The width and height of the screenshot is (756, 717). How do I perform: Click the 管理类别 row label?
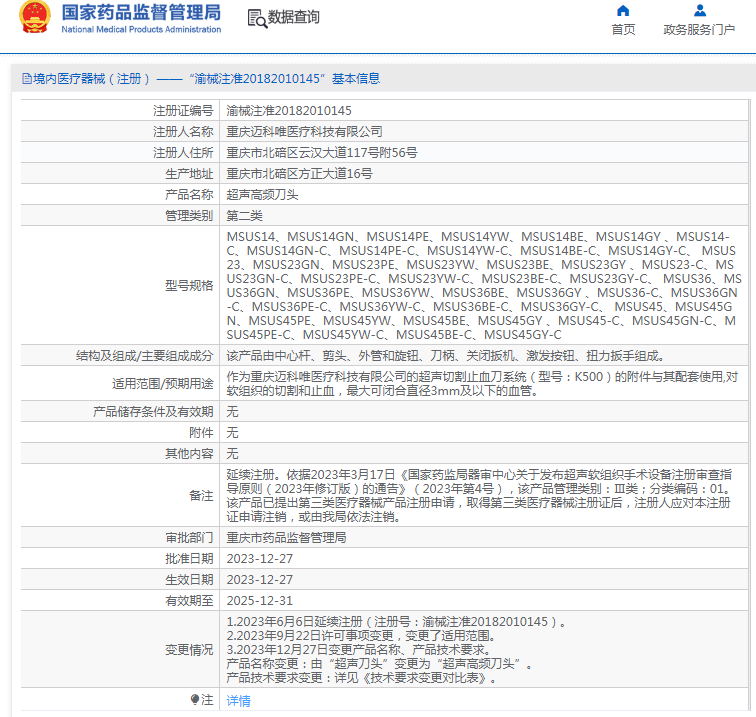point(189,216)
